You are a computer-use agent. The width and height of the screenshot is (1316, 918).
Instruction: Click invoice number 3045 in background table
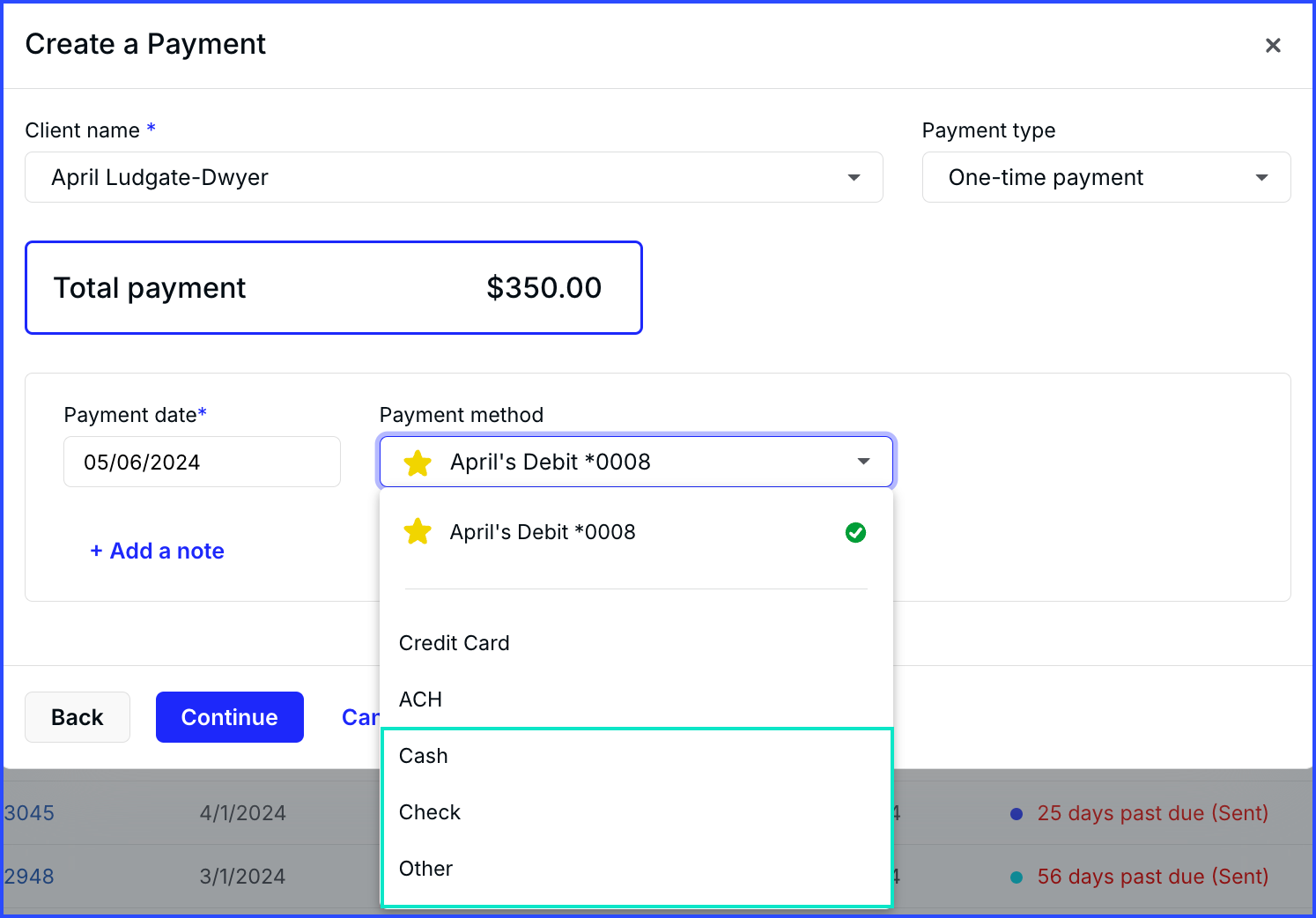[29, 813]
